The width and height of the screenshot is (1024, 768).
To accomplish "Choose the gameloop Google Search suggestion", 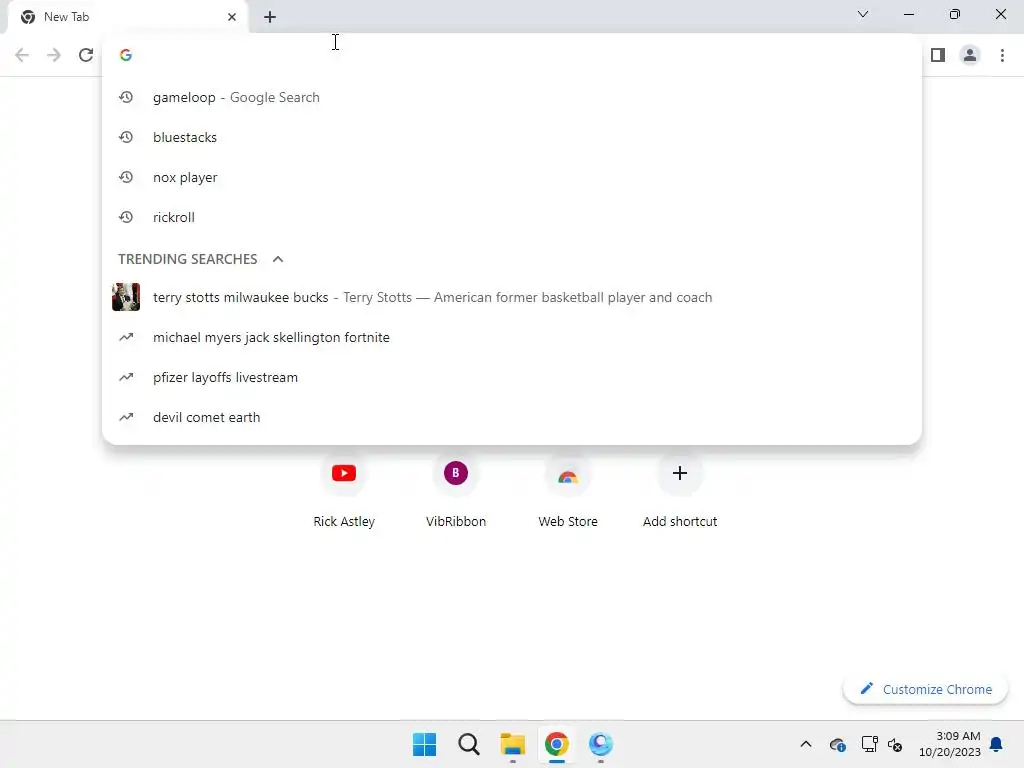I will point(512,97).
